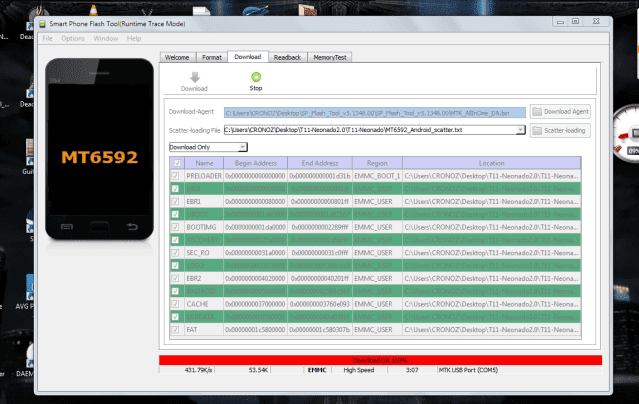The image size is (639, 404).
Task: Maximize the Smart Phone Flash Tool window
Action: click(x=575, y=21)
